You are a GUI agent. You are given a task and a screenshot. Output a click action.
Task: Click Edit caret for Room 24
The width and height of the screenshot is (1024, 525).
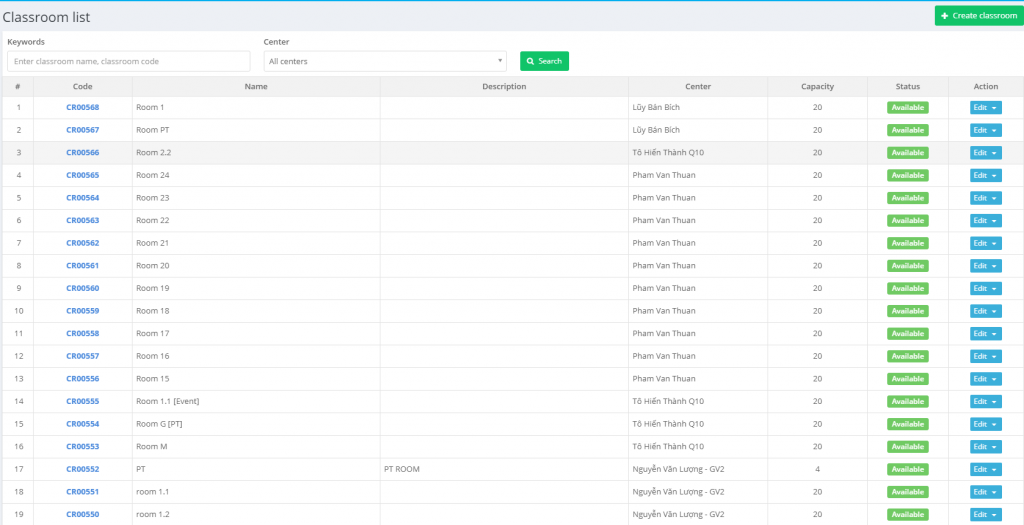pos(995,175)
